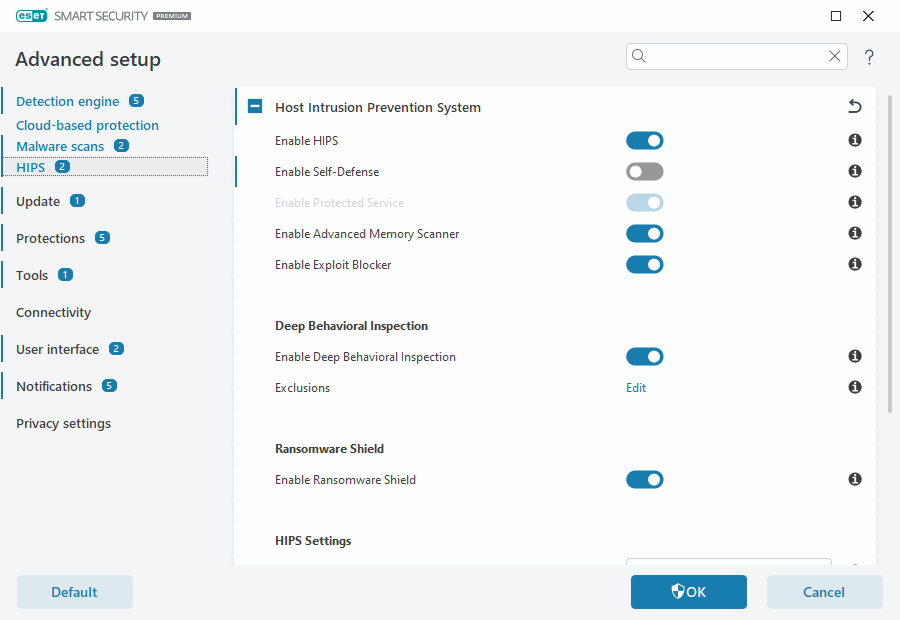900x620 pixels.
Task: Turn on Enable Self-Defense switch
Action: (x=644, y=172)
